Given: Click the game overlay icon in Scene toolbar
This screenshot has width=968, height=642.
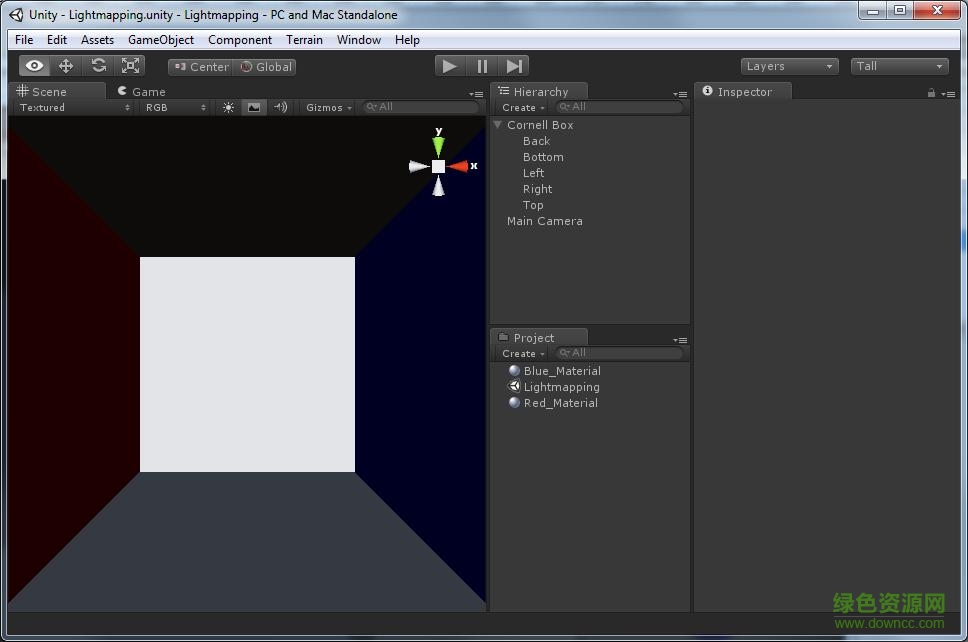Looking at the screenshot, I should coord(255,107).
